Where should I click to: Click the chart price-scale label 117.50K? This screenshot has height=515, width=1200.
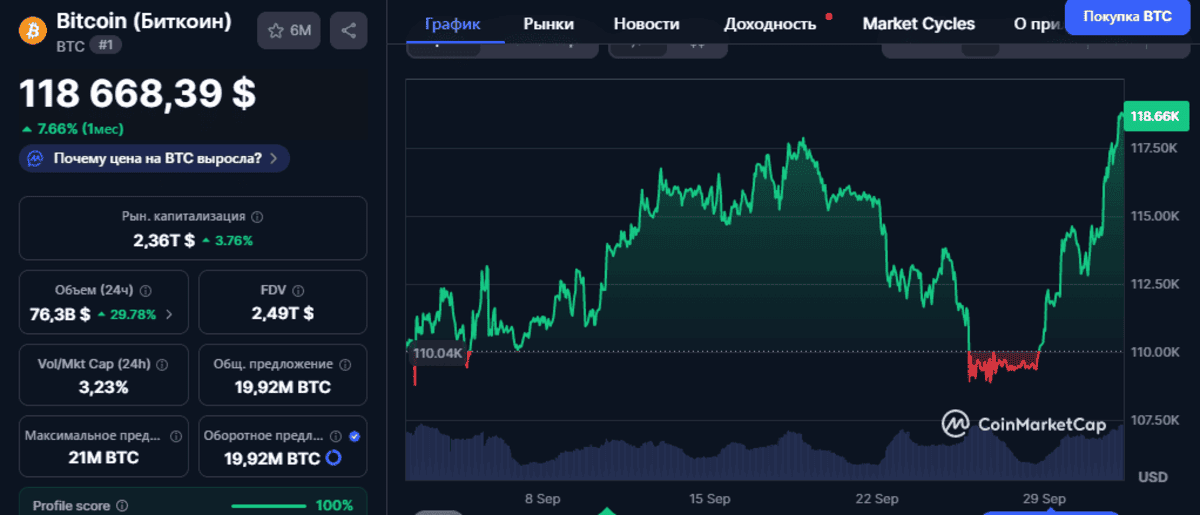(x=1153, y=148)
